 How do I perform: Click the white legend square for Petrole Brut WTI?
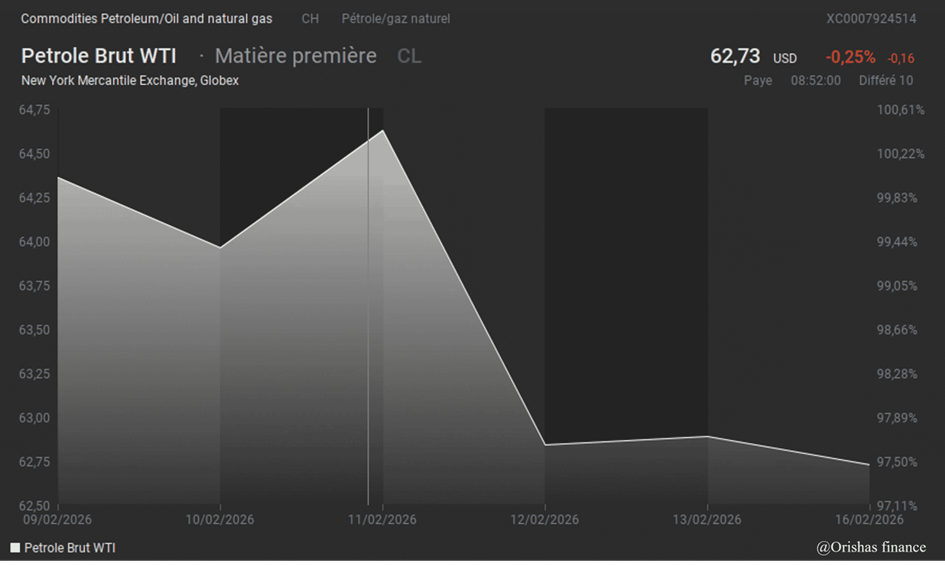(15, 548)
